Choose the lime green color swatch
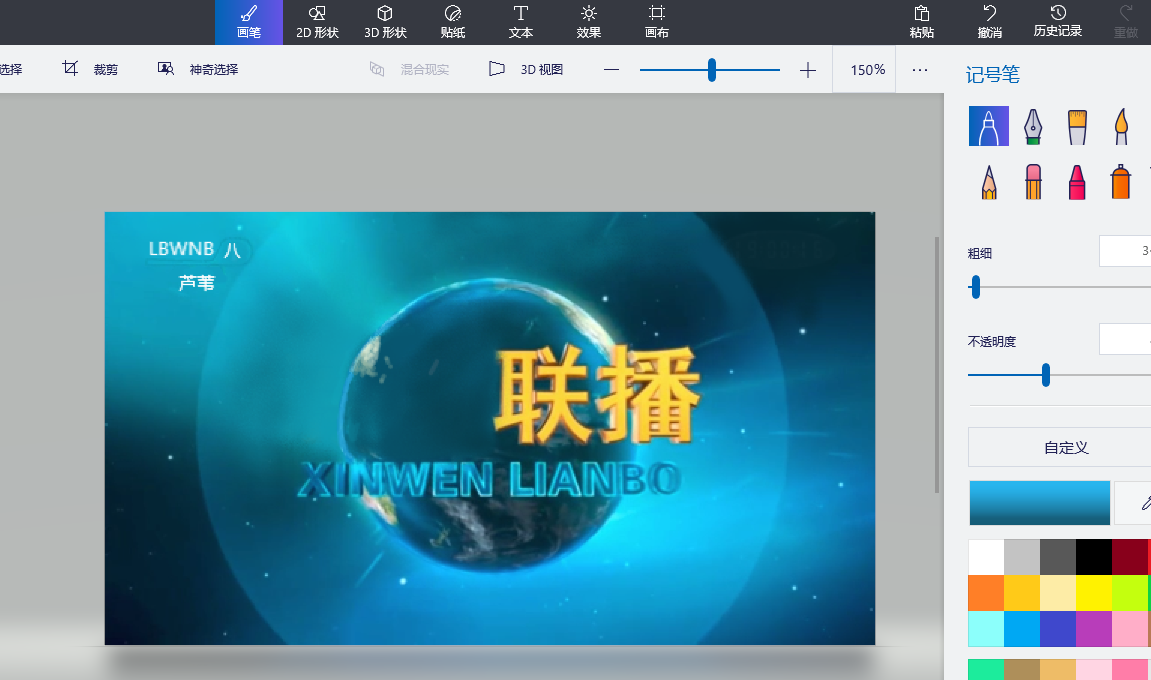 tap(1130, 593)
